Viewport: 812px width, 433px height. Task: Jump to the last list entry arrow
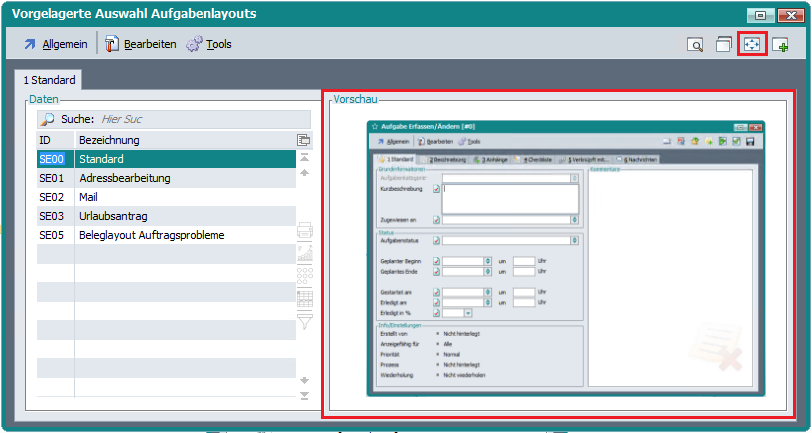(305, 396)
